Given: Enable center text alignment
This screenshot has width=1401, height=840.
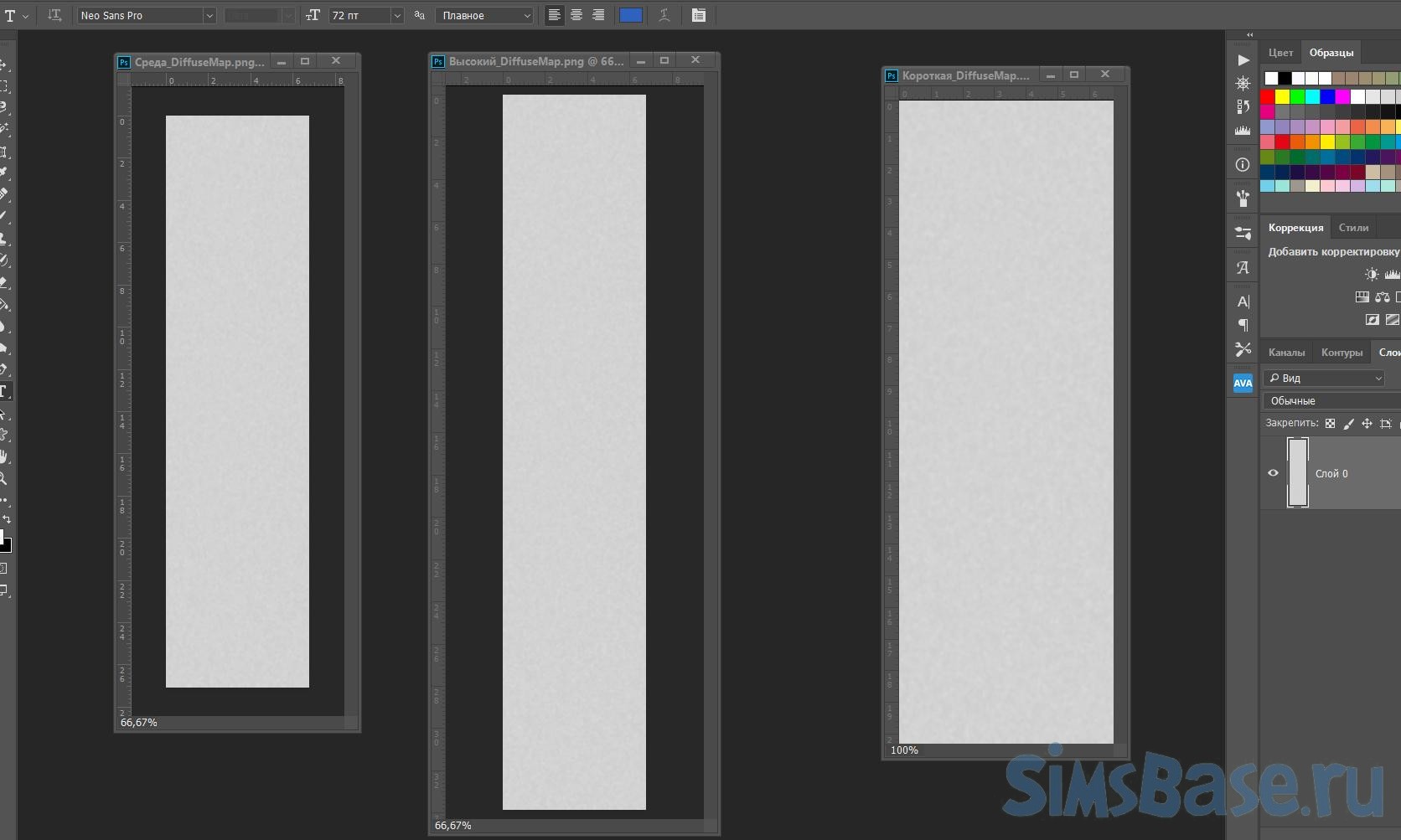Looking at the screenshot, I should (576, 15).
